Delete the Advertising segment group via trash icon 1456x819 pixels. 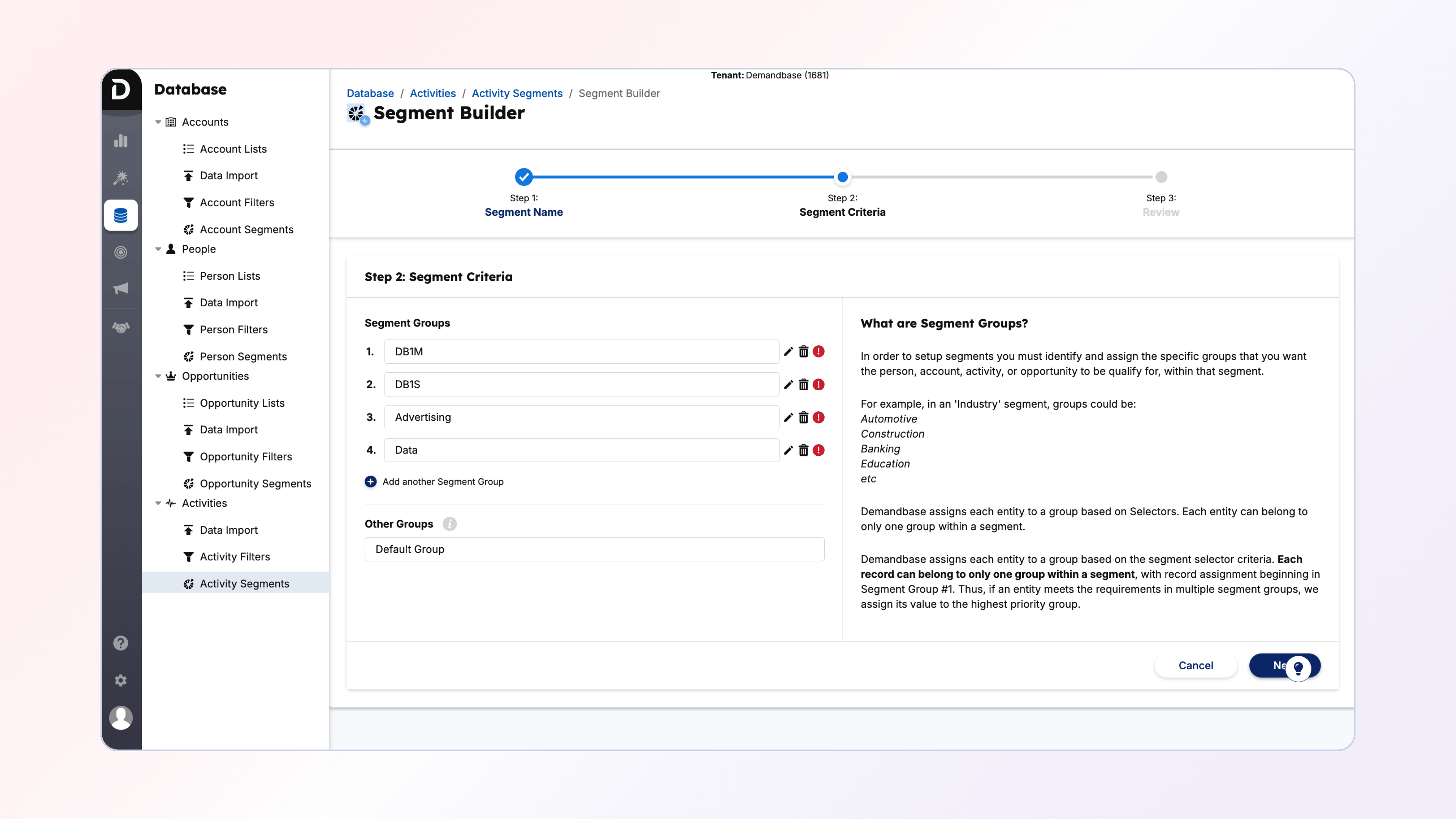(803, 417)
